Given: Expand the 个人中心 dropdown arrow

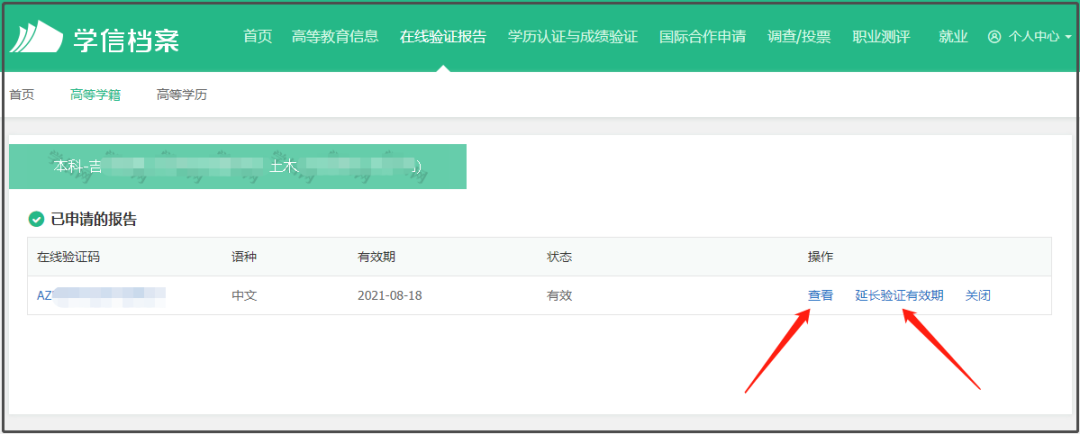Looking at the screenshot, I should click(1068, 37).
